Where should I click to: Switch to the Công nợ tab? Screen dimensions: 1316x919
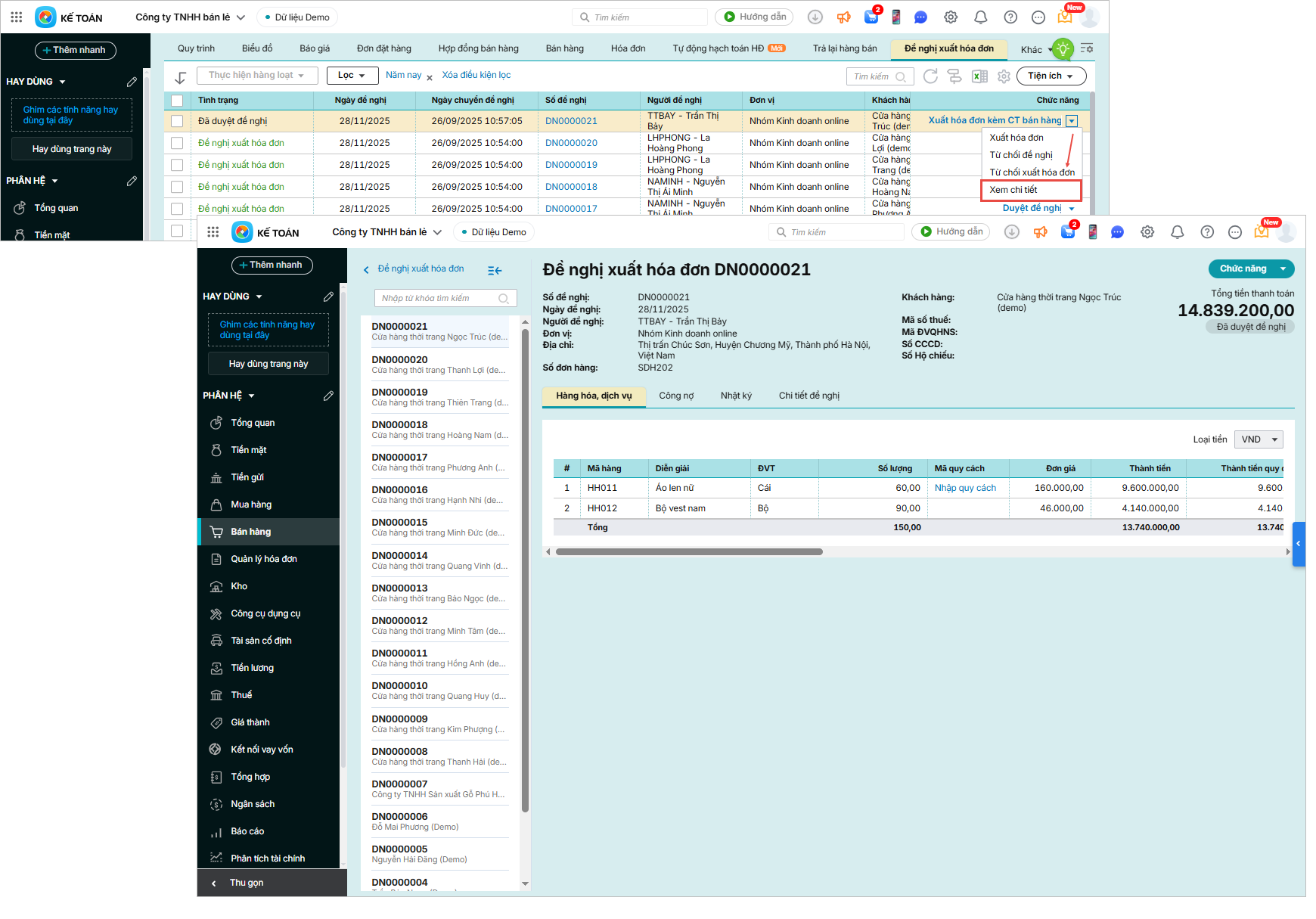(675, 396)
